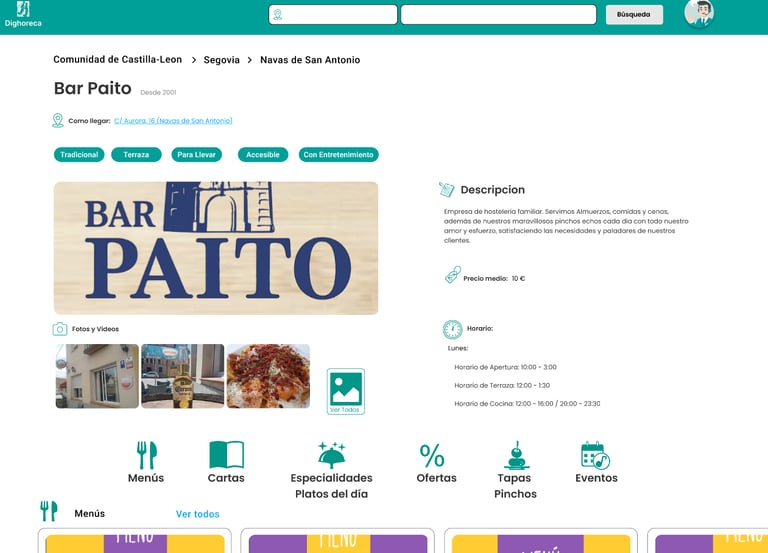Click the Bar Paito title
Screen dimensions: 768x553
pyautogui.click(x=93, y=88)
